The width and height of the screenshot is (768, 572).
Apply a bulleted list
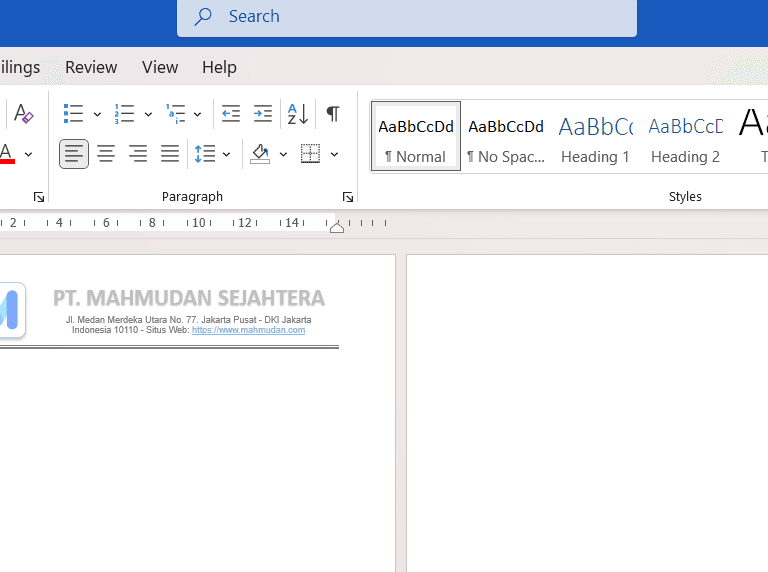[x=73, y=114]
